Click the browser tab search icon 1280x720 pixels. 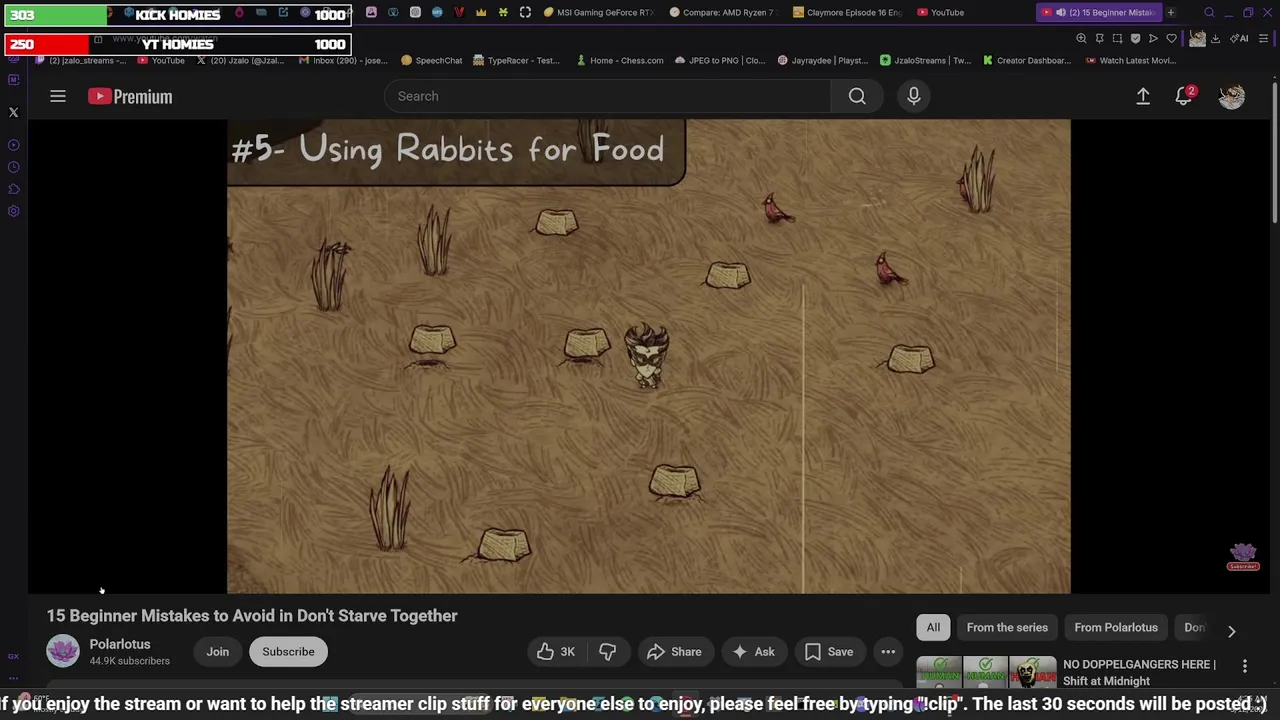pyautogui.click(x=1209, y=12)
